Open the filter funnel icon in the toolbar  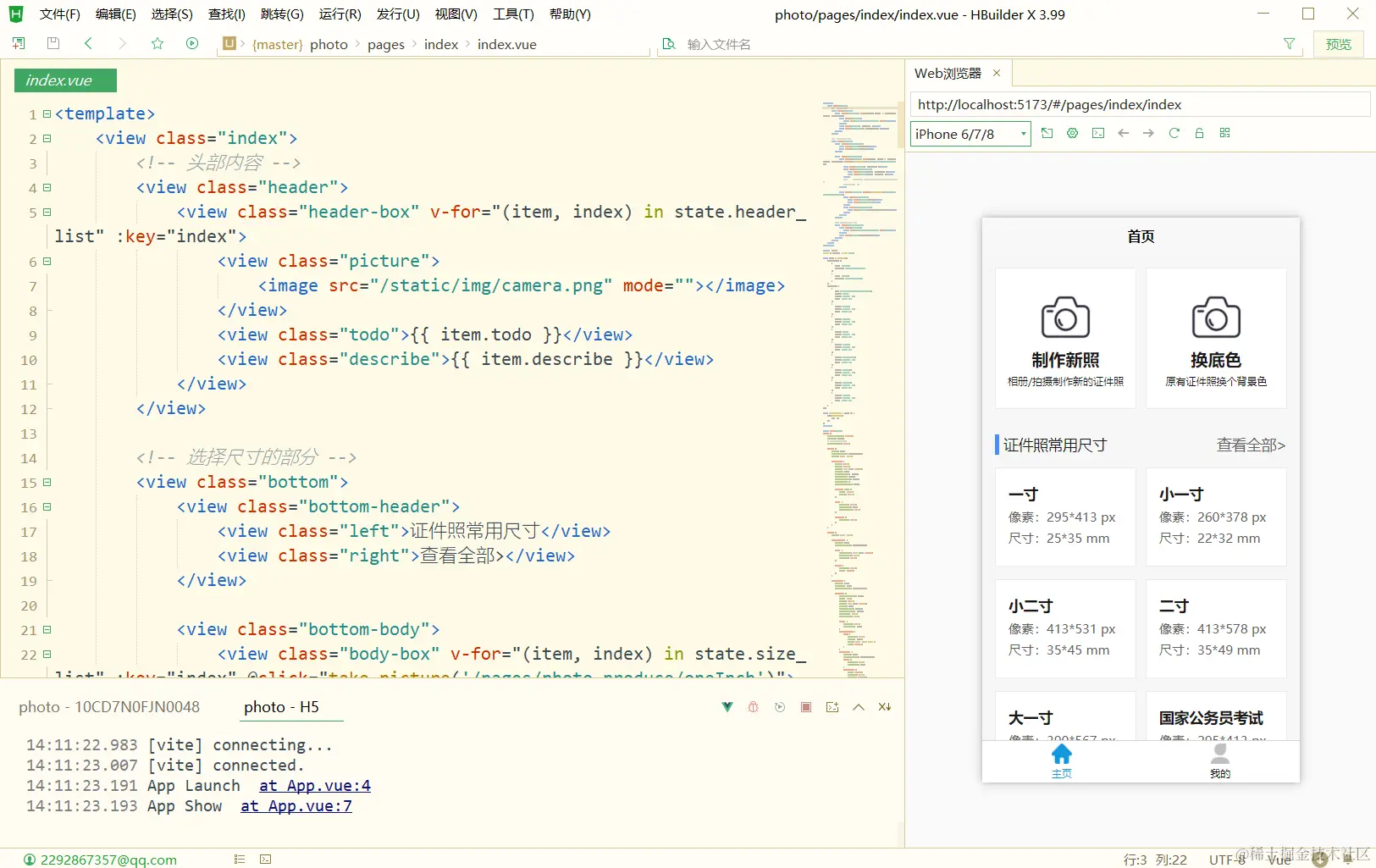1289,44
